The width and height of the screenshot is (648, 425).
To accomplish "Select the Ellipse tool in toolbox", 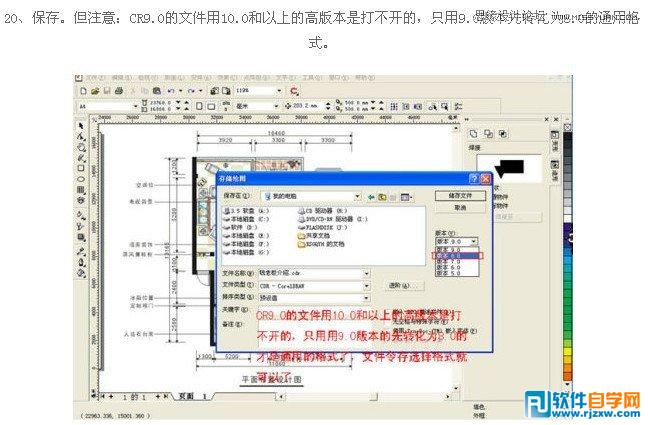I will [x=81, y=179].
